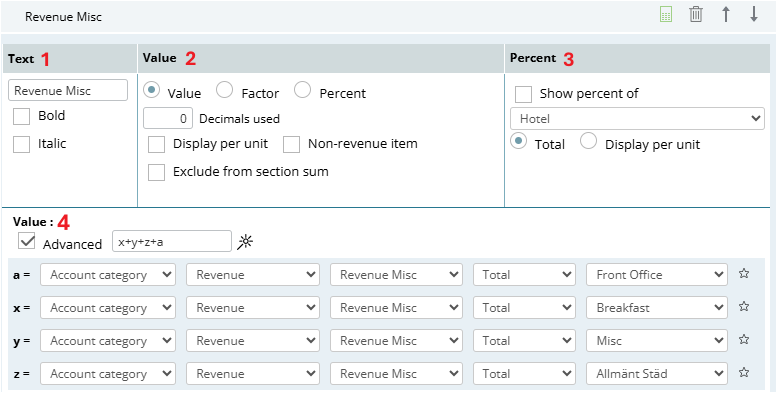Open Total dropdown in row x
776x398 pixels.
tap(524, 308)
